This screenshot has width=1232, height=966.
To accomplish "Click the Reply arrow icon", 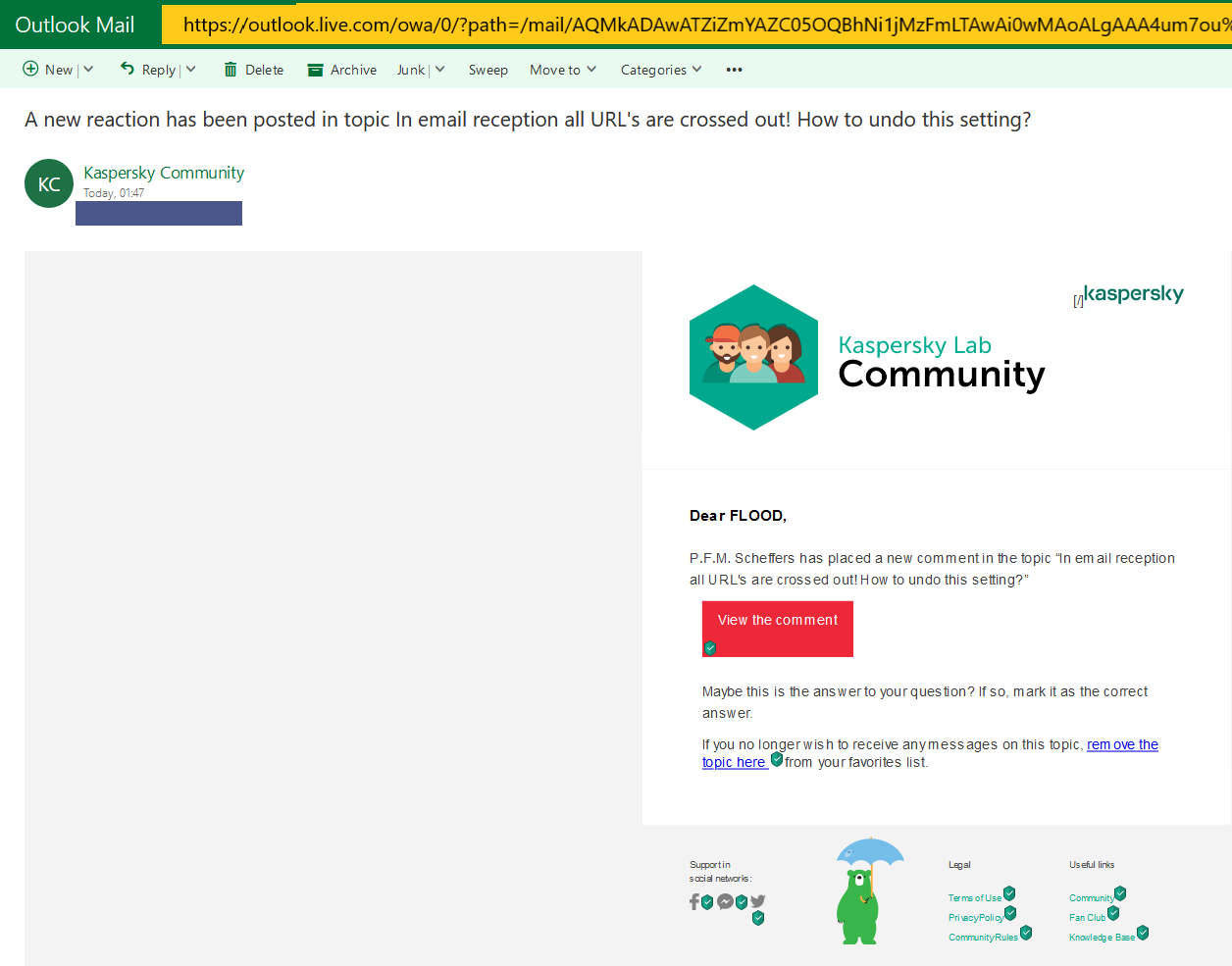I will click(128, 69).
